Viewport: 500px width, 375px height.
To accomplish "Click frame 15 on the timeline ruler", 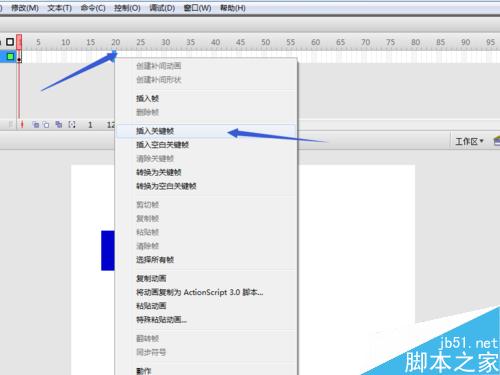I will [91, 42].
